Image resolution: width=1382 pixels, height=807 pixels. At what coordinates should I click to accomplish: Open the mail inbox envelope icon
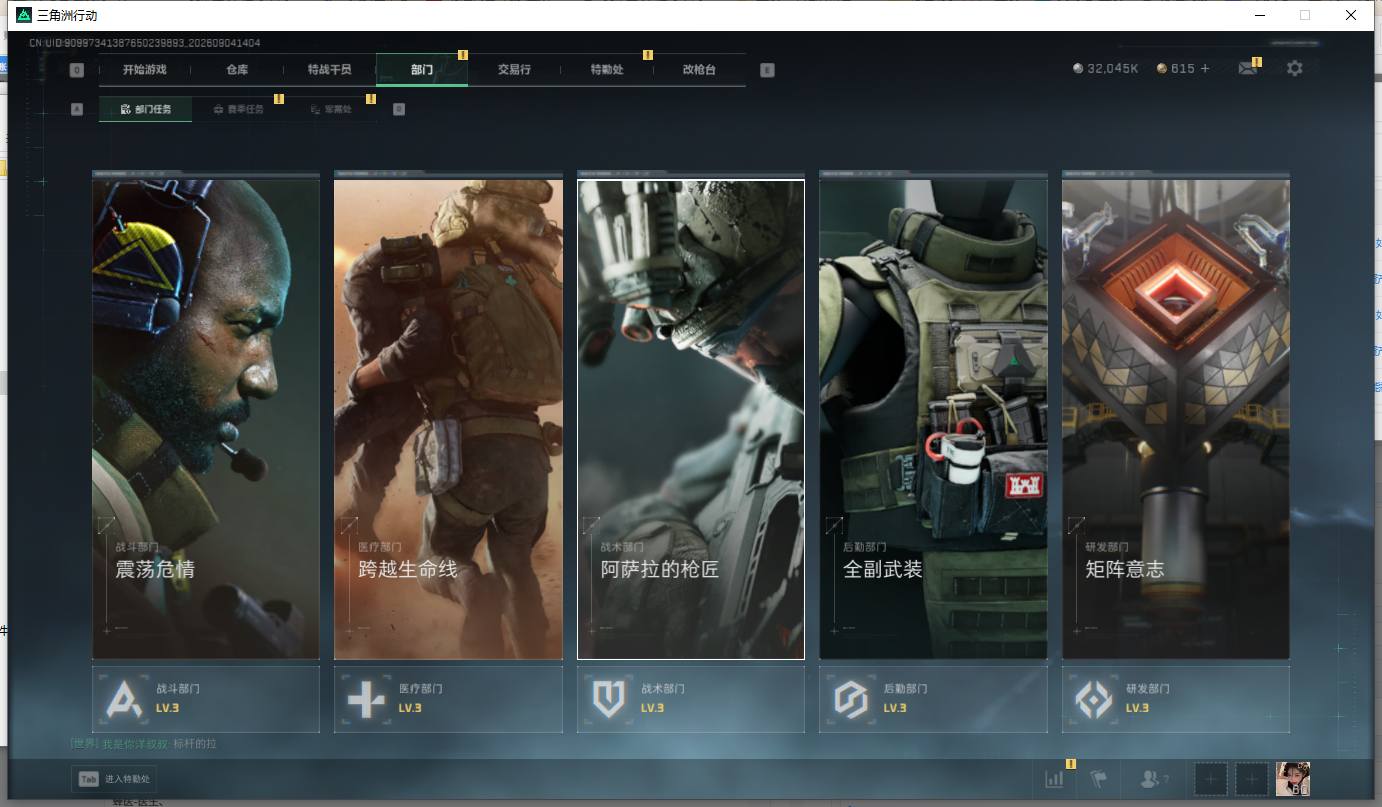click(1247, 69)
